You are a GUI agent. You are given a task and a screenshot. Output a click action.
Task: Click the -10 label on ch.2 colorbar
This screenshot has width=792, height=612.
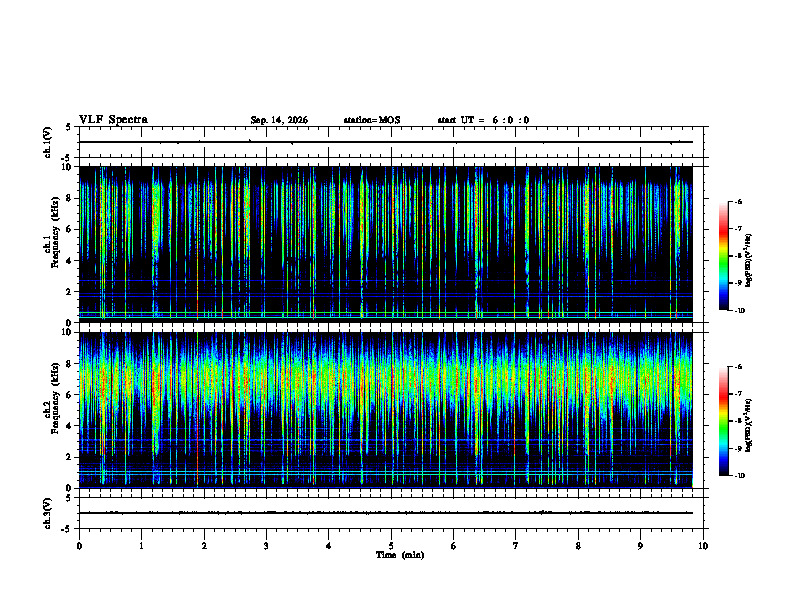[x=739, y=476]
